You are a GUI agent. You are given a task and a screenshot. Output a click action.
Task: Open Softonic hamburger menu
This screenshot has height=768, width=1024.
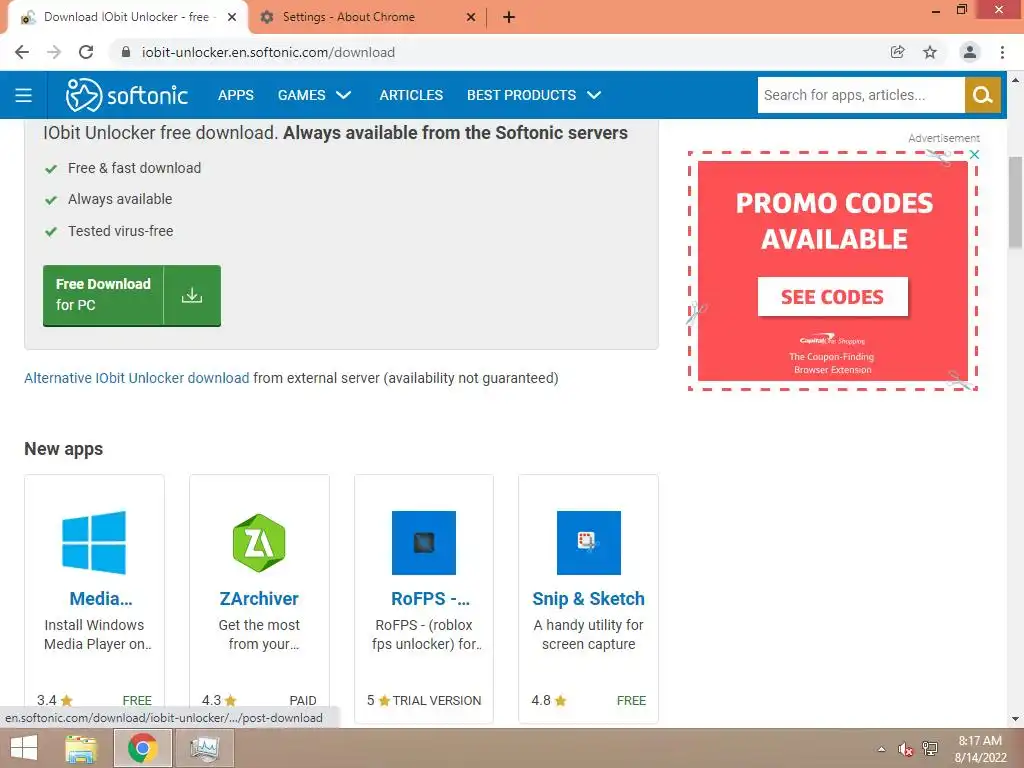coord(24,95)
